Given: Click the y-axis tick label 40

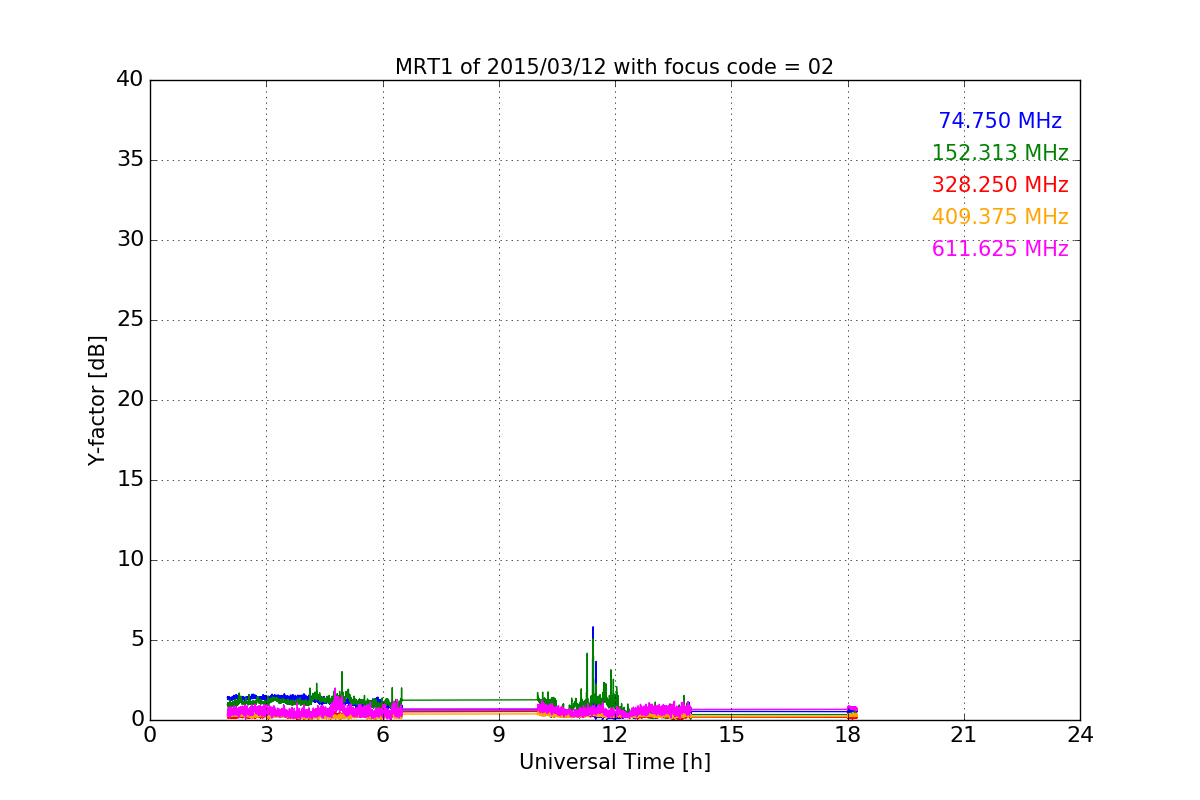Looking at the screenshot, I should coord(130,80).
